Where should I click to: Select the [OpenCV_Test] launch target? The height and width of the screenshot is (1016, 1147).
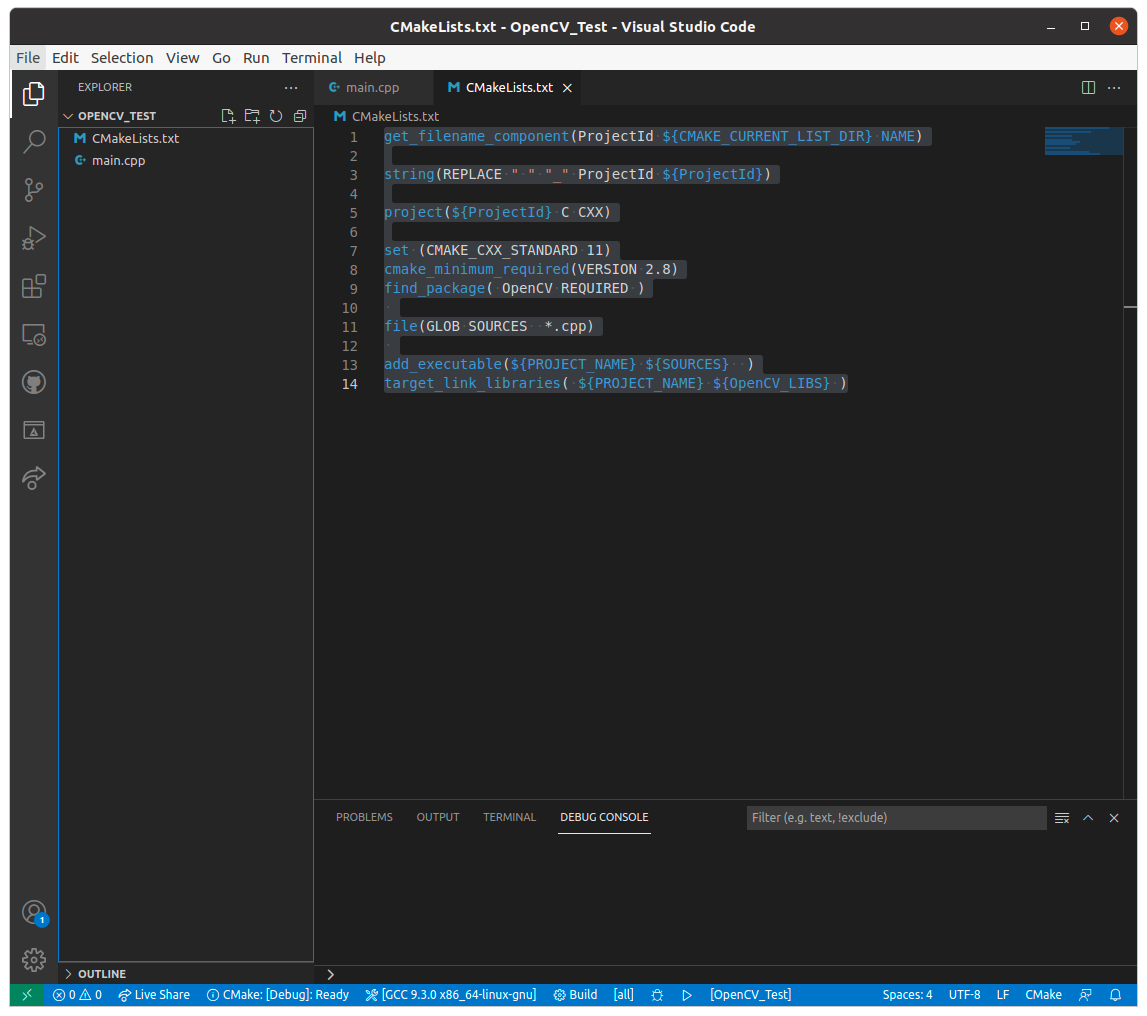tap(750, 995)
